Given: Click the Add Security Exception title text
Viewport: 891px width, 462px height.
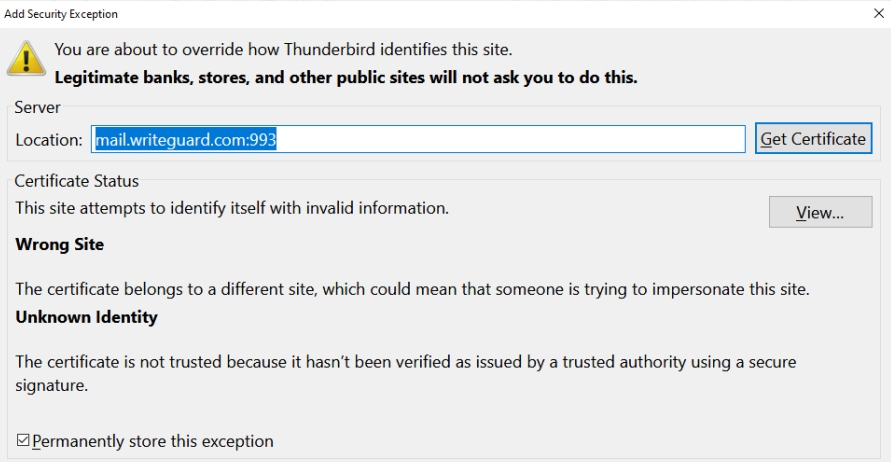Looking at the screenshot, I should [61, 14].
